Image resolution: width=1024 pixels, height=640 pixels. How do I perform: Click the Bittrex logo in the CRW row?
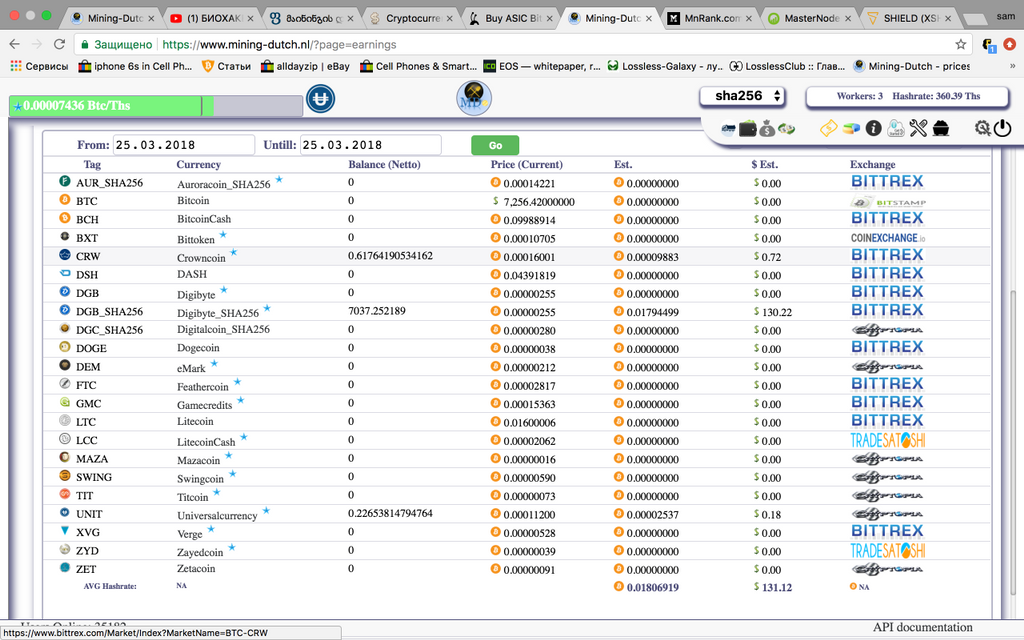pyautogui.click(x=887, y=255)
